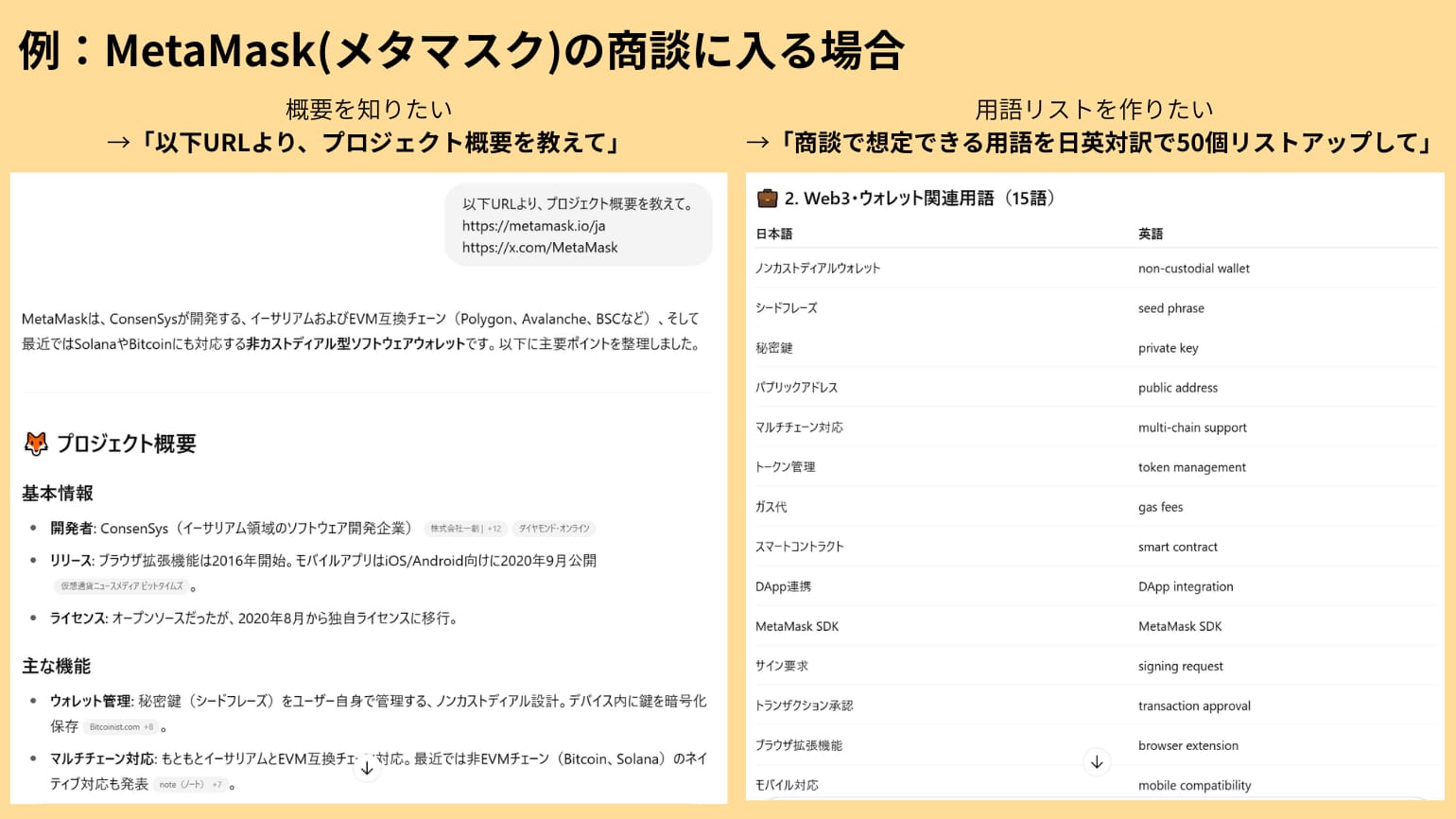Click the 英語 column header
The image size is (1456, 819).
[1151, 234]
